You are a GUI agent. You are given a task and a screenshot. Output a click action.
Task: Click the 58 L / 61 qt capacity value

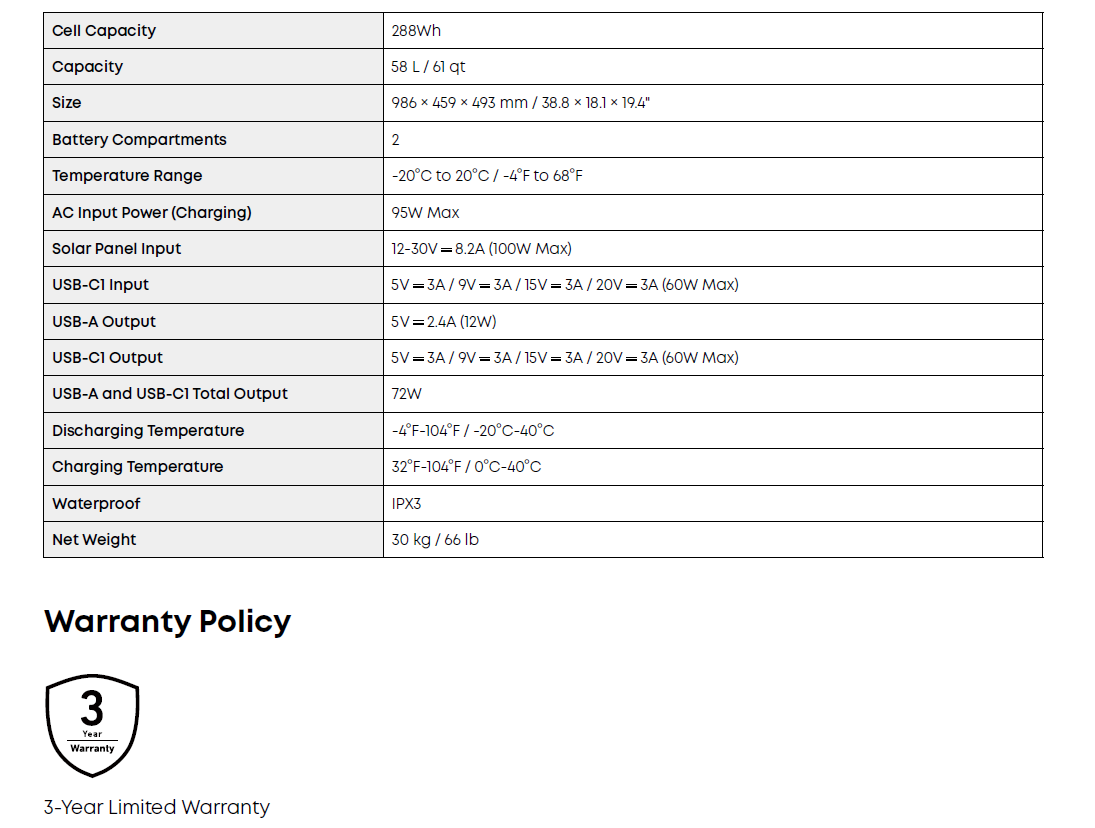[x=428, y=67]
